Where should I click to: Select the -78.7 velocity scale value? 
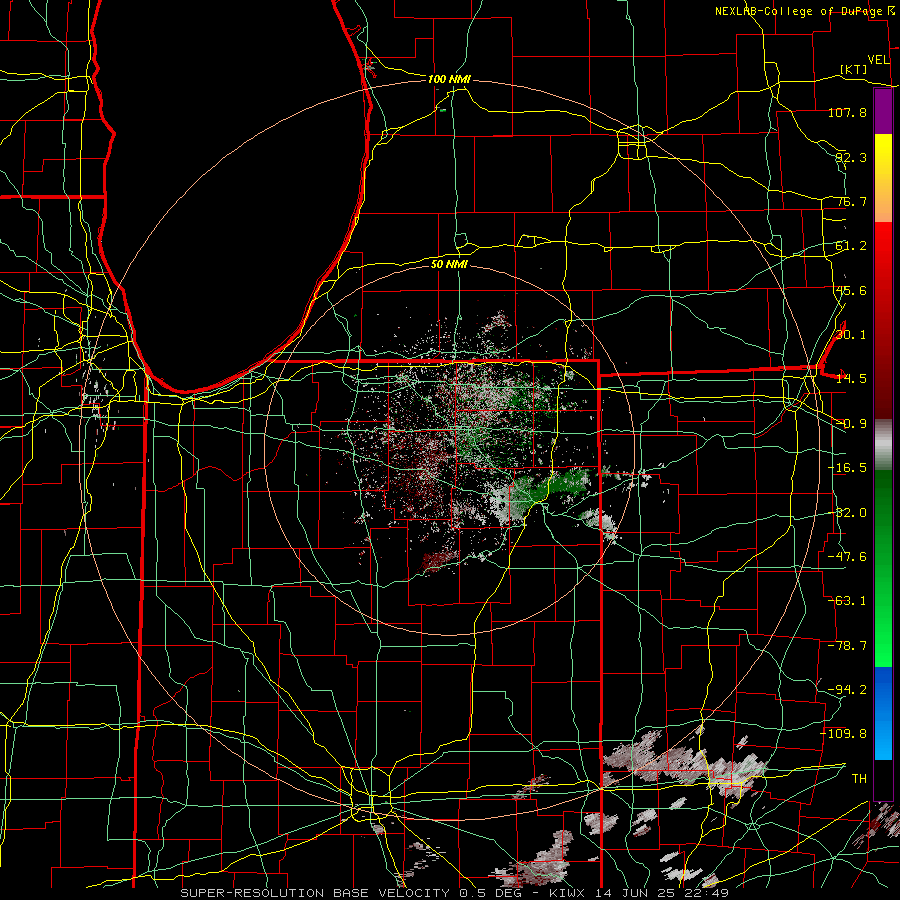847,646
